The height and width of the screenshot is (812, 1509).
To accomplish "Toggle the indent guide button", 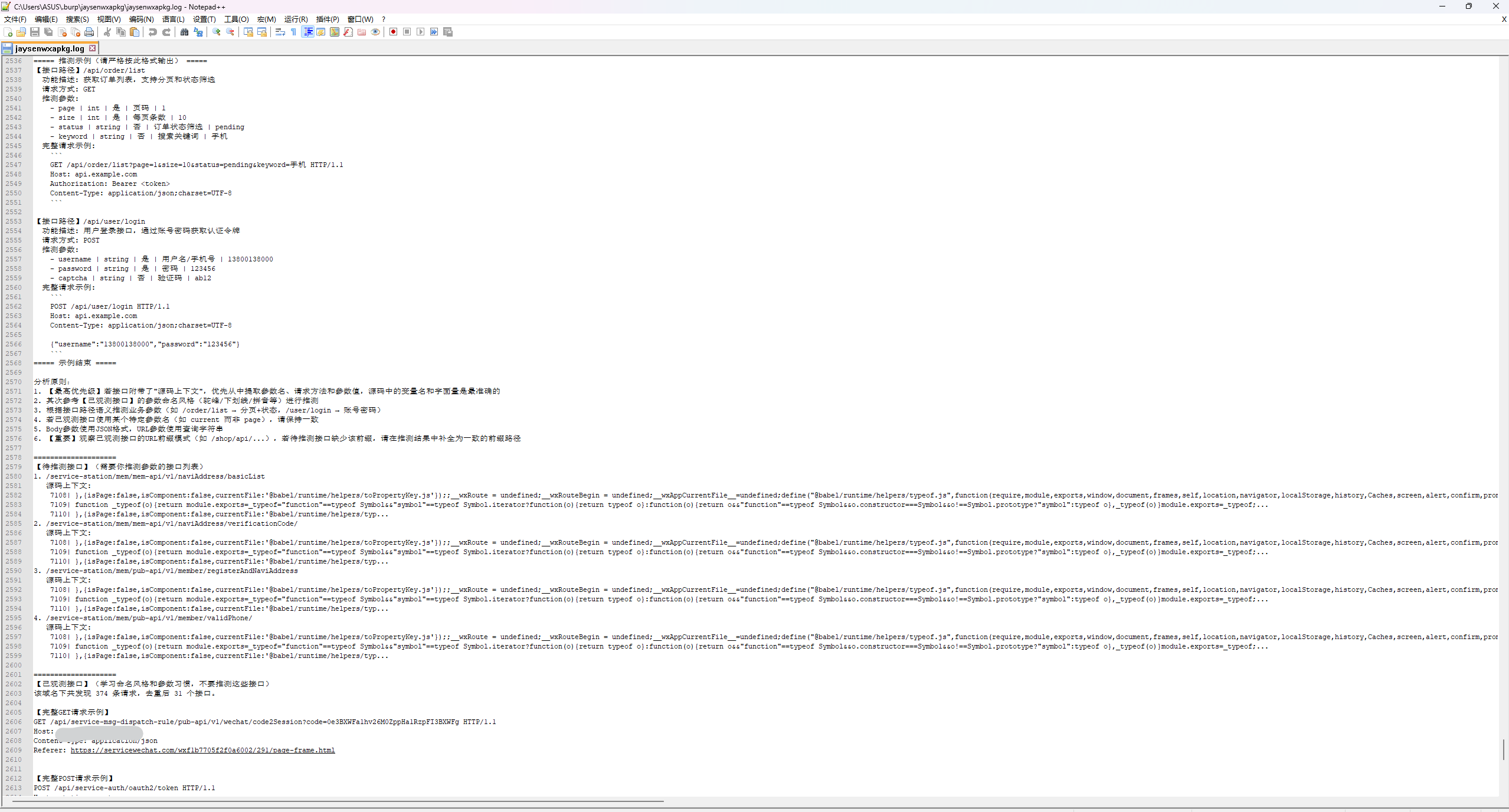I will pos(307,32).
